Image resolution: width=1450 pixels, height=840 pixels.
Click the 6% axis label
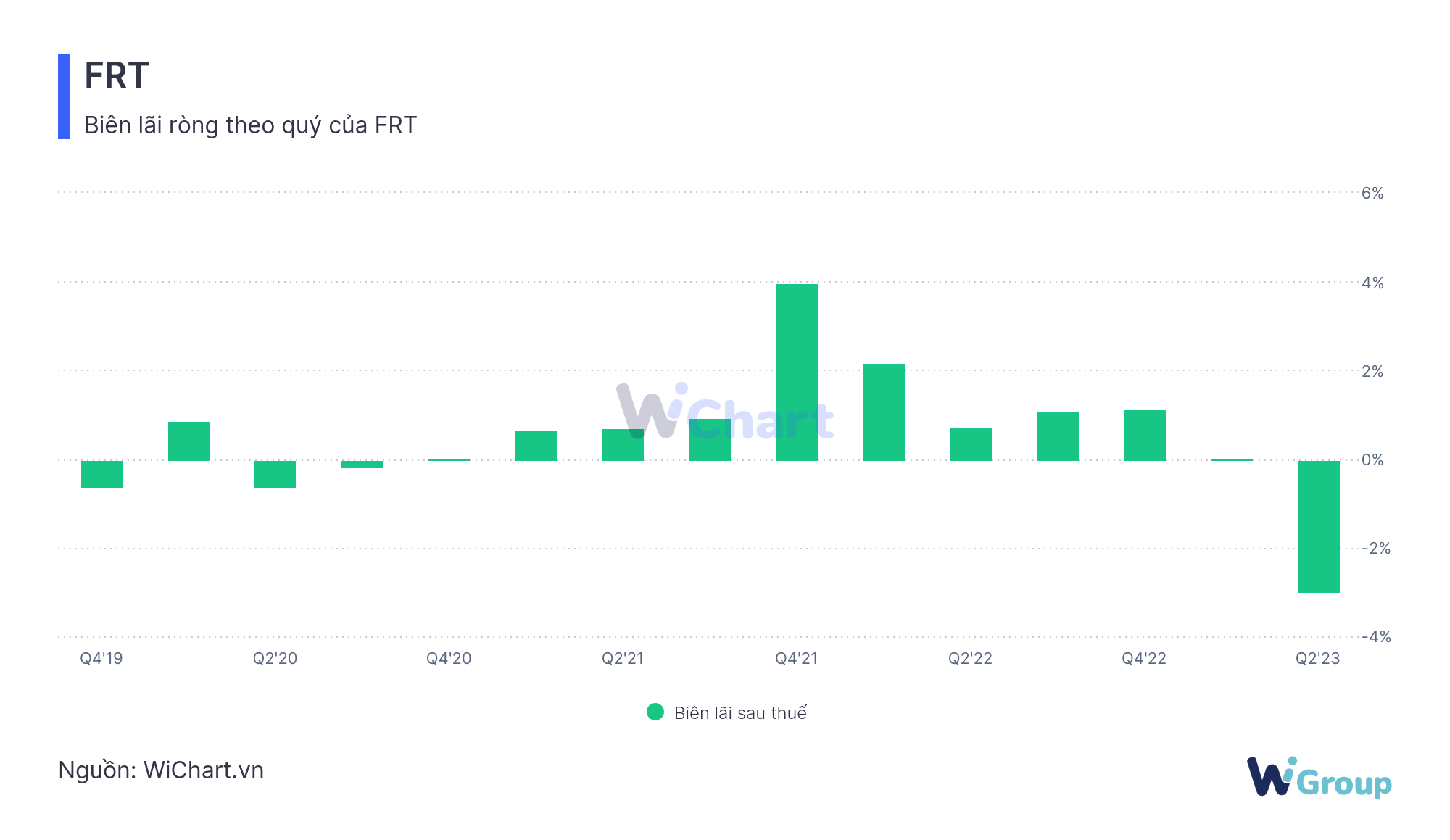[1372, 193]
